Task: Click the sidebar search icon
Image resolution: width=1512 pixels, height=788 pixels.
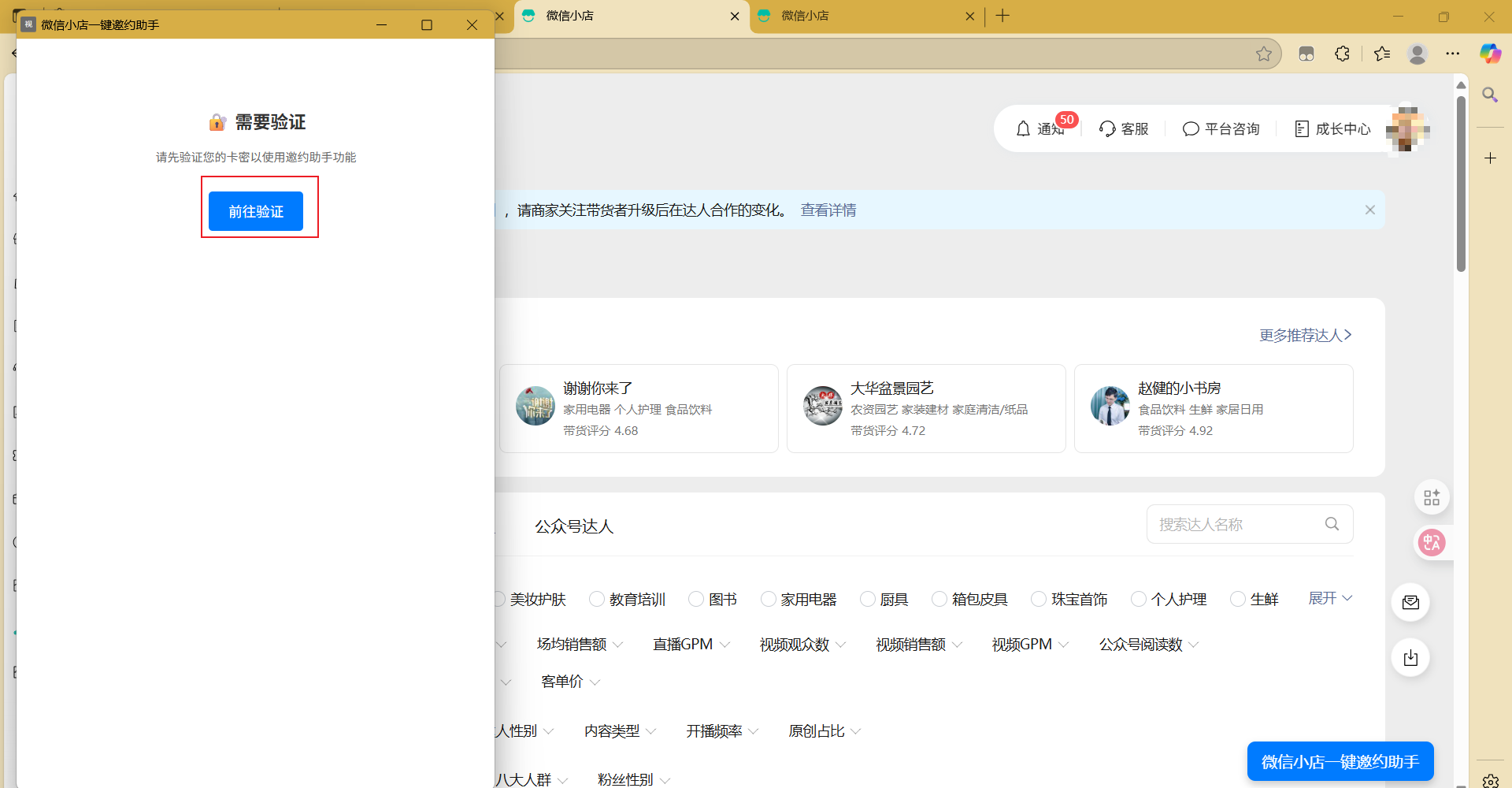Action: [x=1490, y=95]
